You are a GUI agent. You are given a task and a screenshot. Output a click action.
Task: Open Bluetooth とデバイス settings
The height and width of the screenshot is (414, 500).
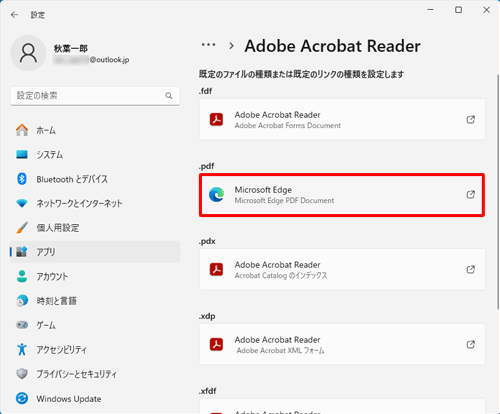coord(95,179)
